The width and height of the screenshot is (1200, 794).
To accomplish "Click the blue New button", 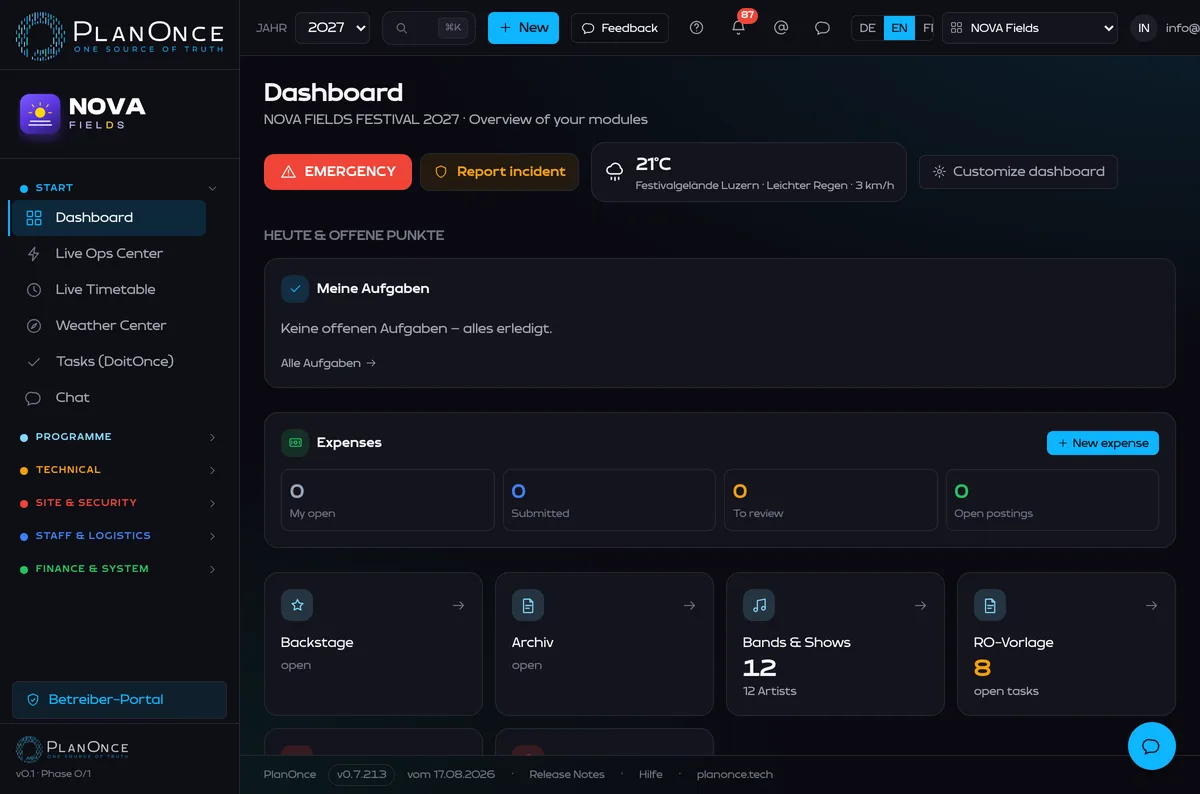I will pos(523,28).
